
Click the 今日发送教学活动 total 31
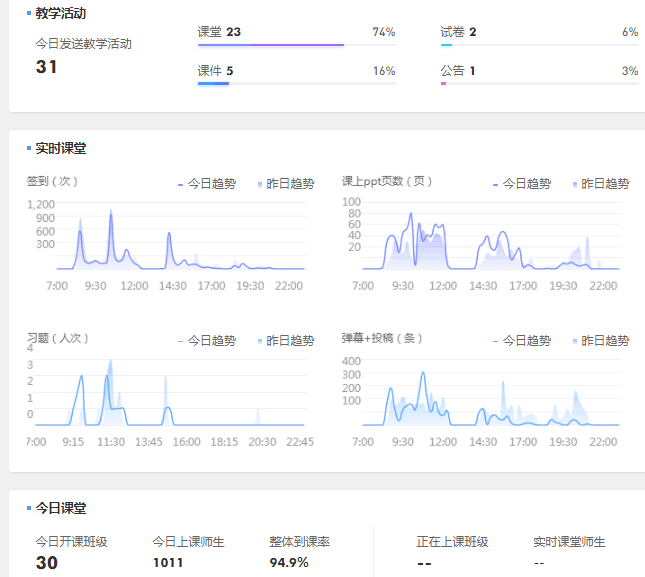pos(46,67)
